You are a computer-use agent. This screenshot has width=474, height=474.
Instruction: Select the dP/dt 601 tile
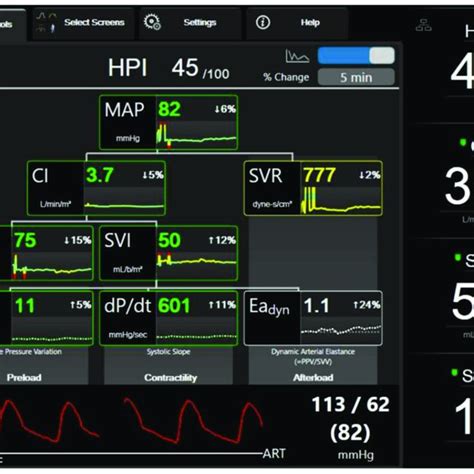[168, 318]
